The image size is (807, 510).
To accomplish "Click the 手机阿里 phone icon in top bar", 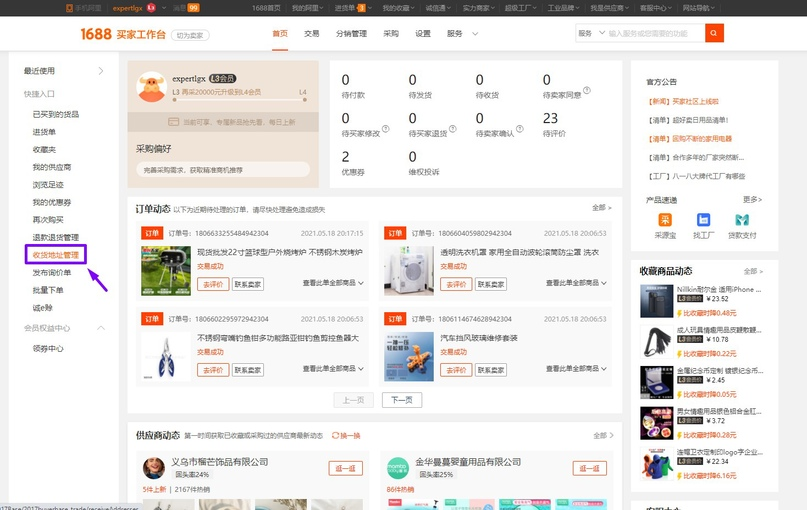I will [69, 8].
